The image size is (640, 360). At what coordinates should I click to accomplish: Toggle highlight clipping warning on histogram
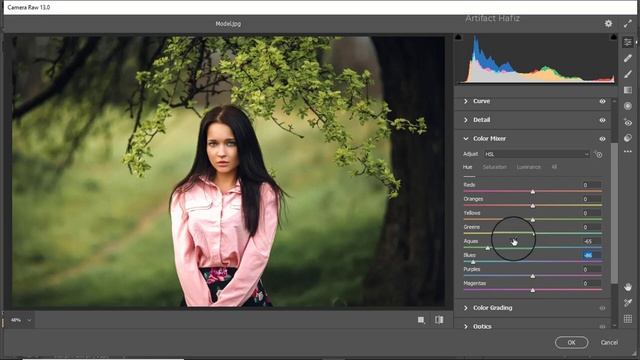coord(613,37)
